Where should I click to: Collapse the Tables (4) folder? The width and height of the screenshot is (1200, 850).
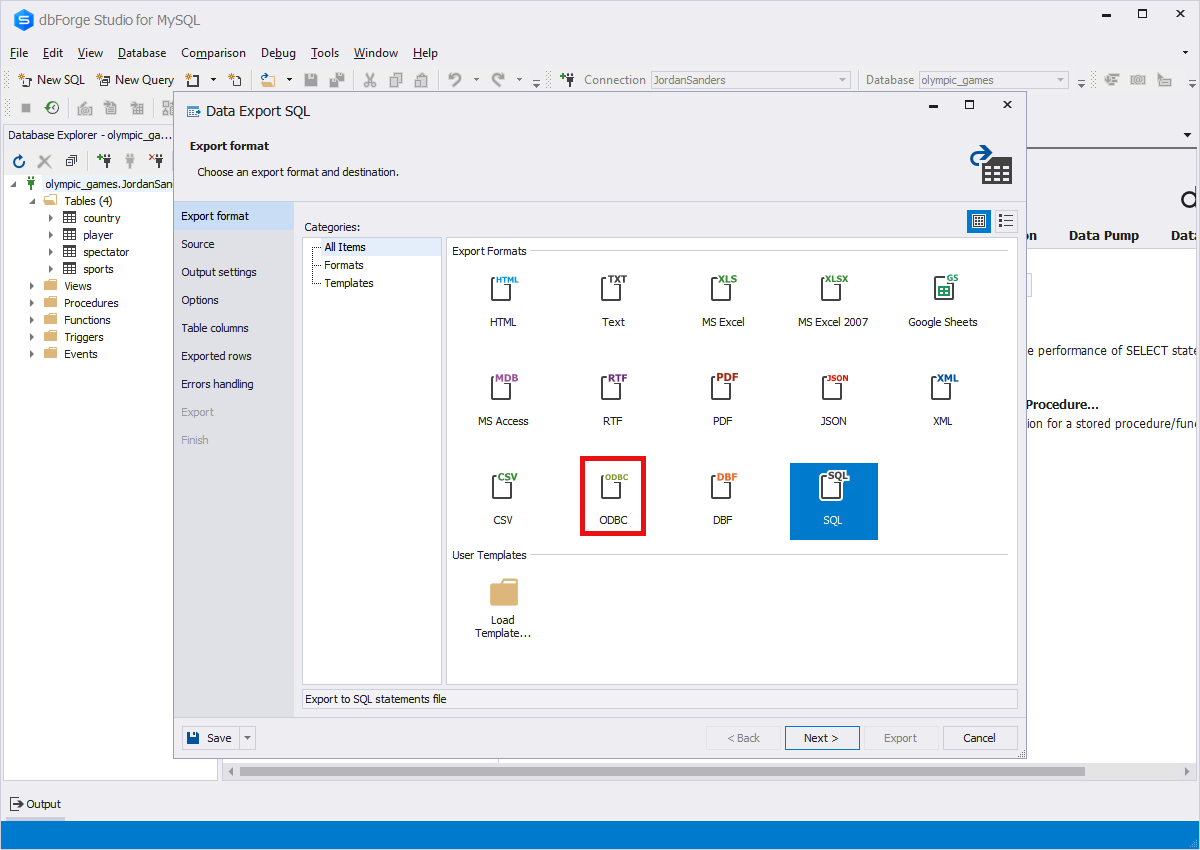point(32,201)
